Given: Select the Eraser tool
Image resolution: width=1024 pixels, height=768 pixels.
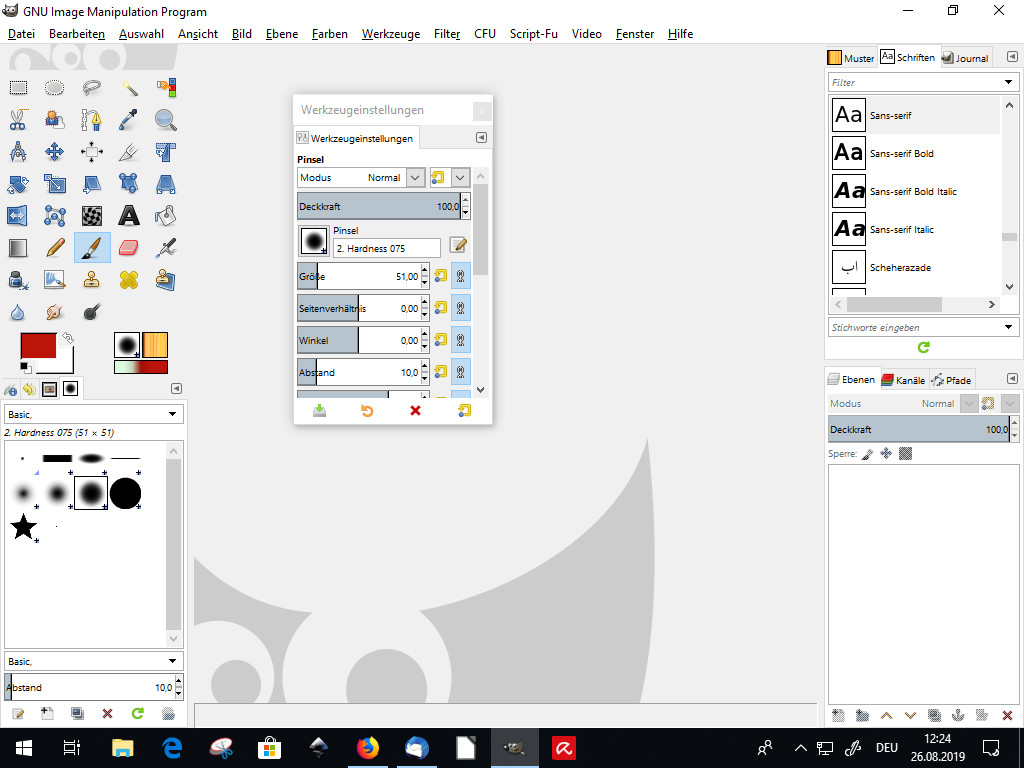Looking at the screenshot, I should click(x=129, y=247).
